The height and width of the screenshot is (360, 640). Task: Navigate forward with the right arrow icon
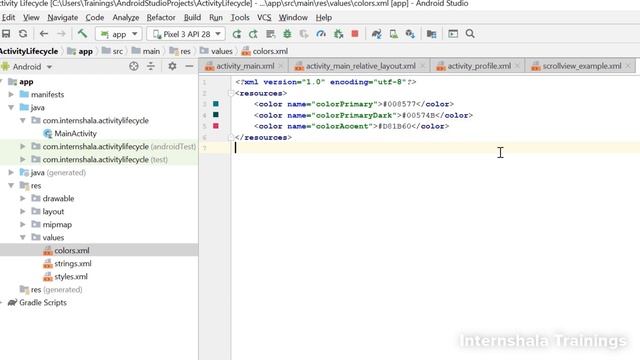[61, 34]
